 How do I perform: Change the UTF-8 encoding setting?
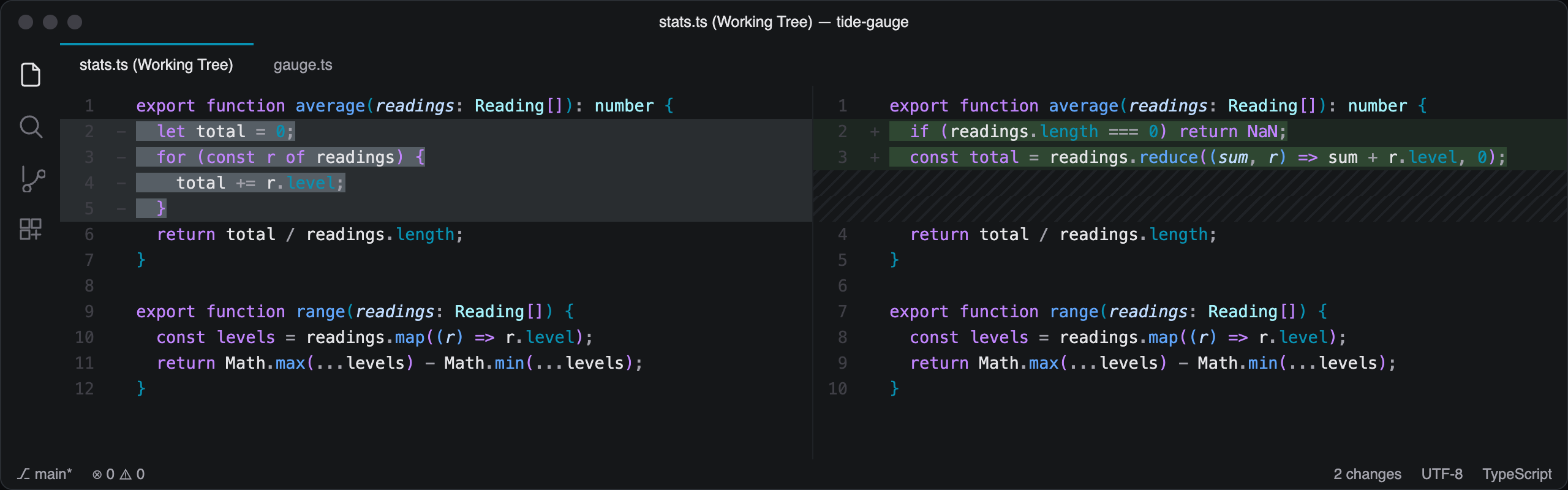click(x=1441, y=474)
